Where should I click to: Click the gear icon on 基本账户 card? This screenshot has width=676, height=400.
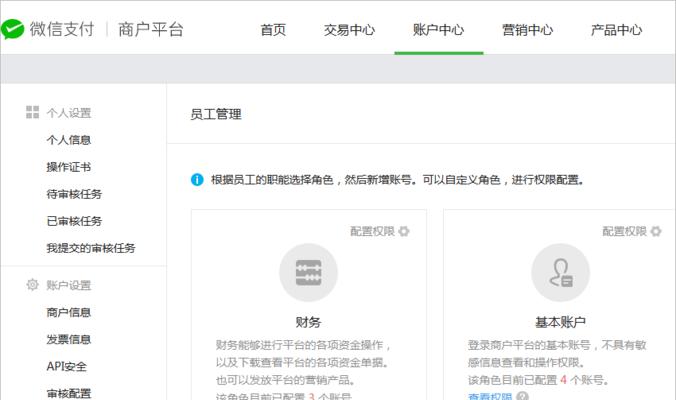tap(656, 231)
